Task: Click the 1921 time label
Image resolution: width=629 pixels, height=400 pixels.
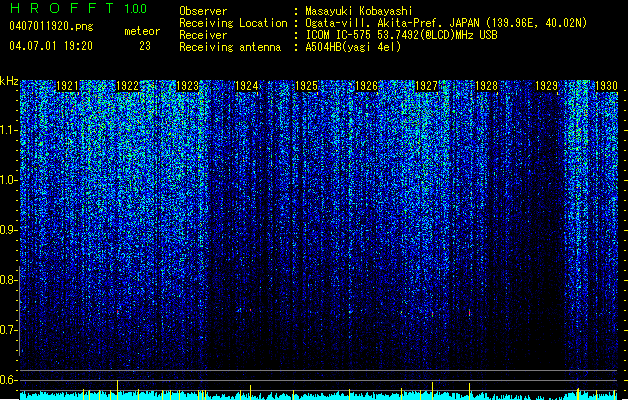Action: pyautogui.click(x=67, y=86)
